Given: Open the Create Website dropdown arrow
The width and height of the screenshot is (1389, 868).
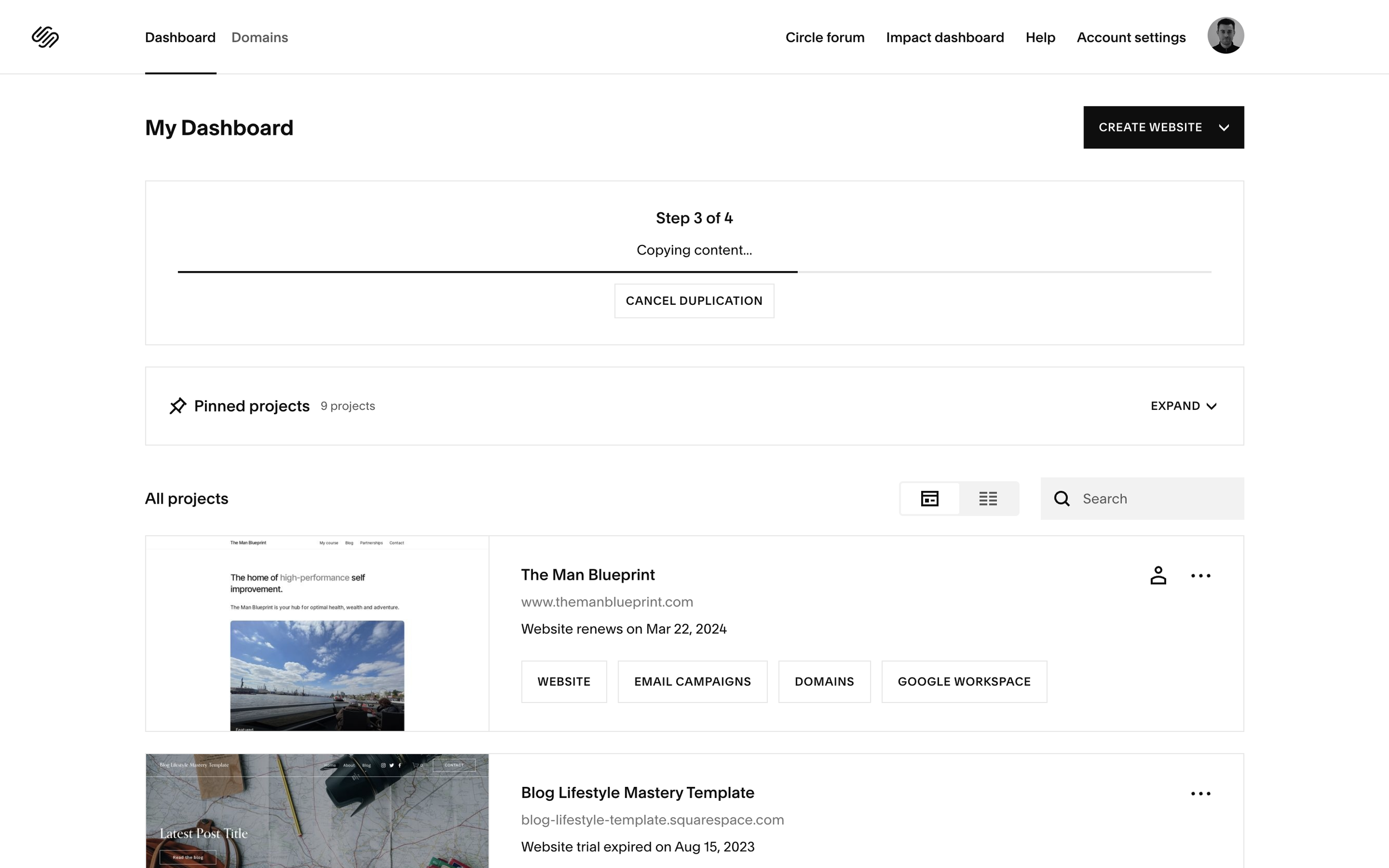Looking at the screenshot, I should coord(1223,127).
